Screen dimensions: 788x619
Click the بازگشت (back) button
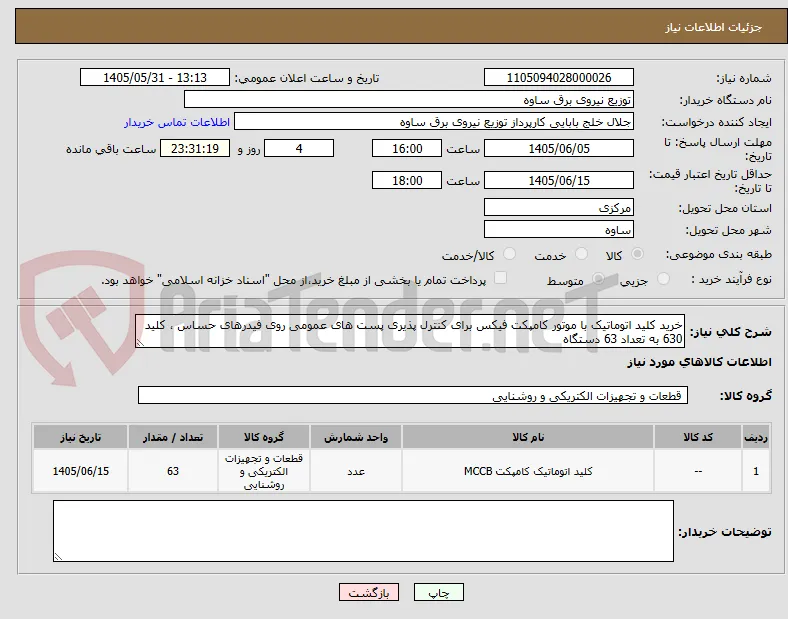click(x=369, y=592)
